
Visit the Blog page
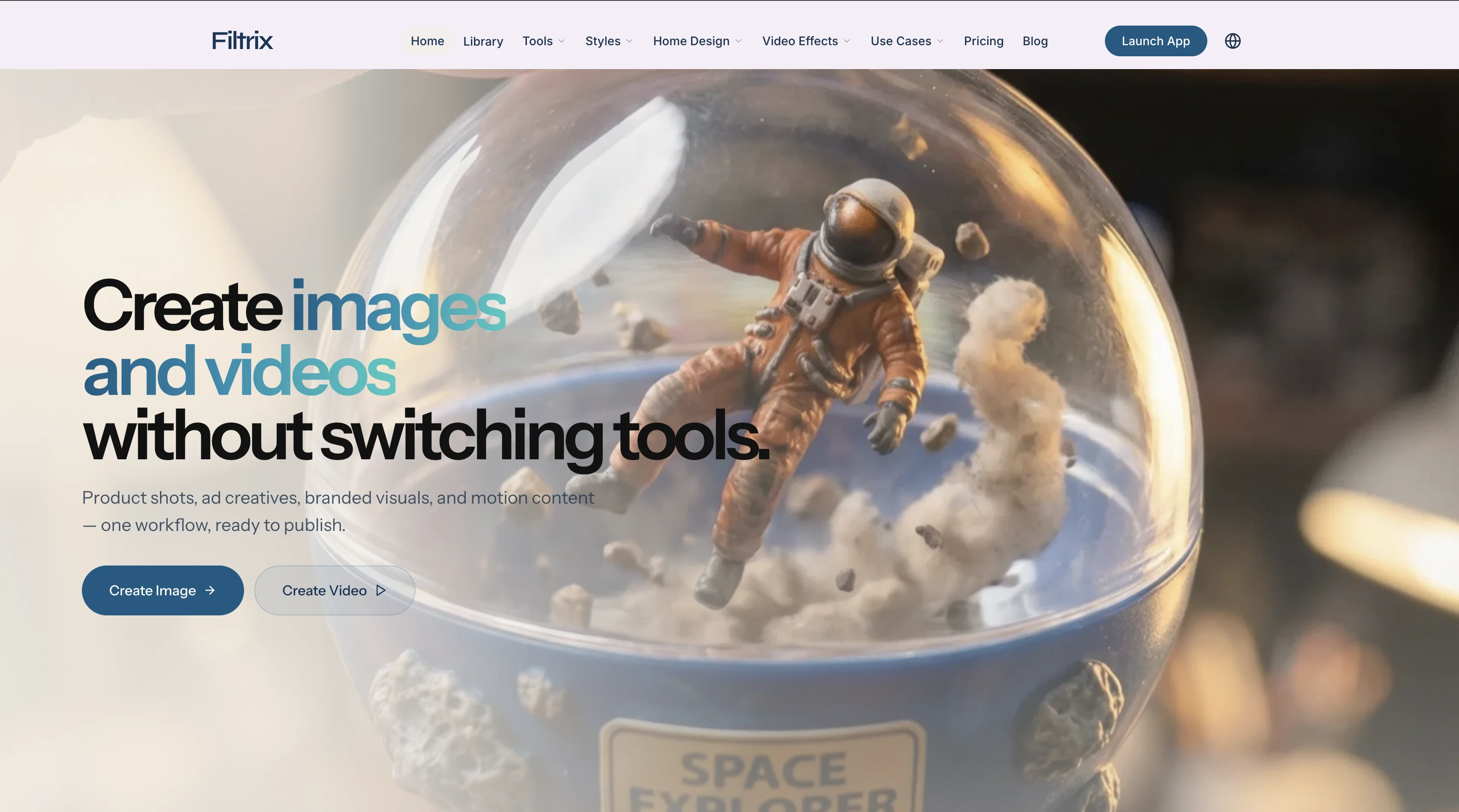(x=1035, y=41)
